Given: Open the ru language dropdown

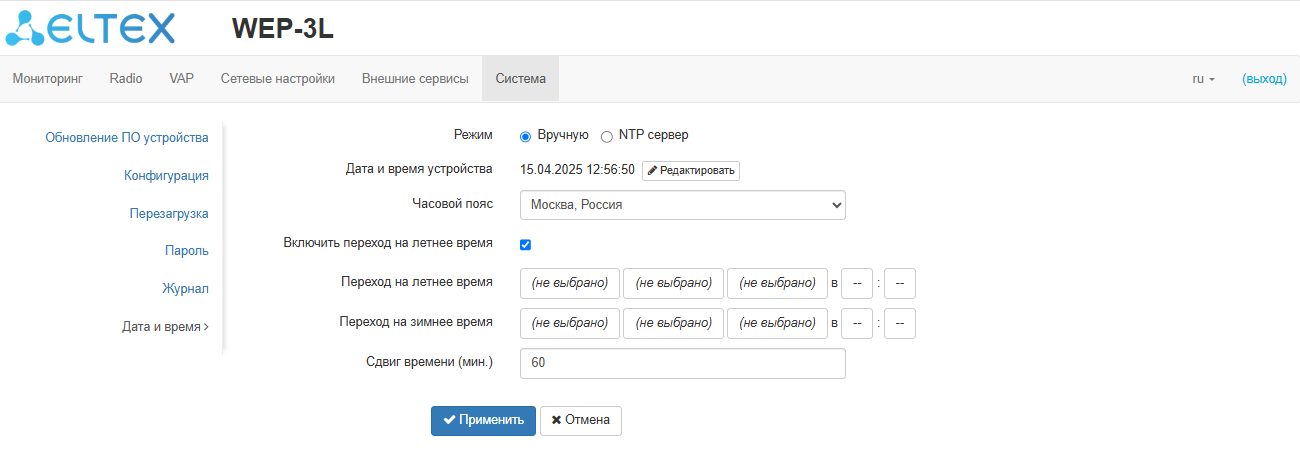Looking at the screenshot, I should point(1203,79).
